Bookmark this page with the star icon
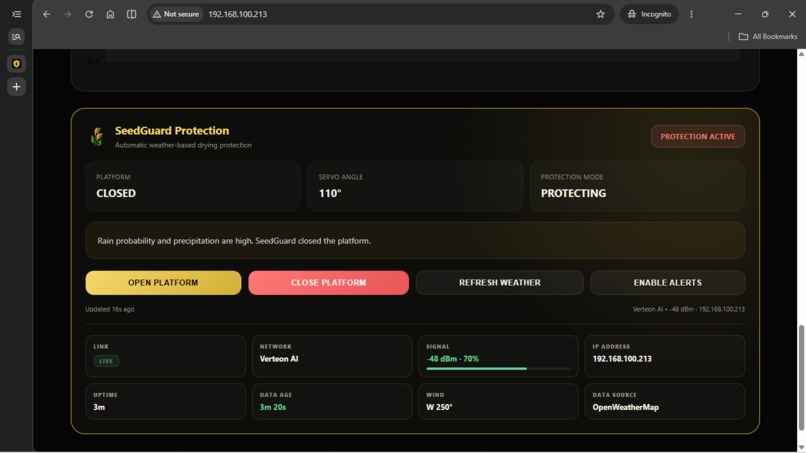This screenshot has width=806, height=453. coord(600,14)
